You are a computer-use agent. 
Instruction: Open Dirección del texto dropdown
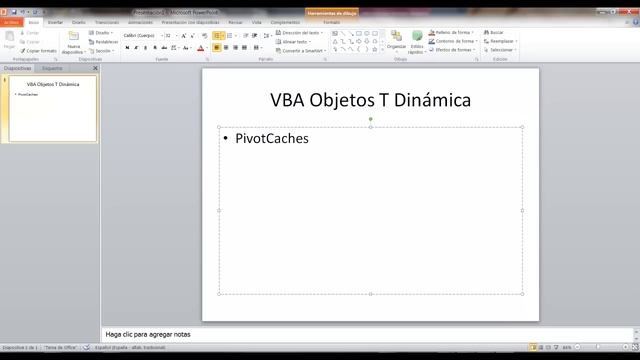[299, 33]
